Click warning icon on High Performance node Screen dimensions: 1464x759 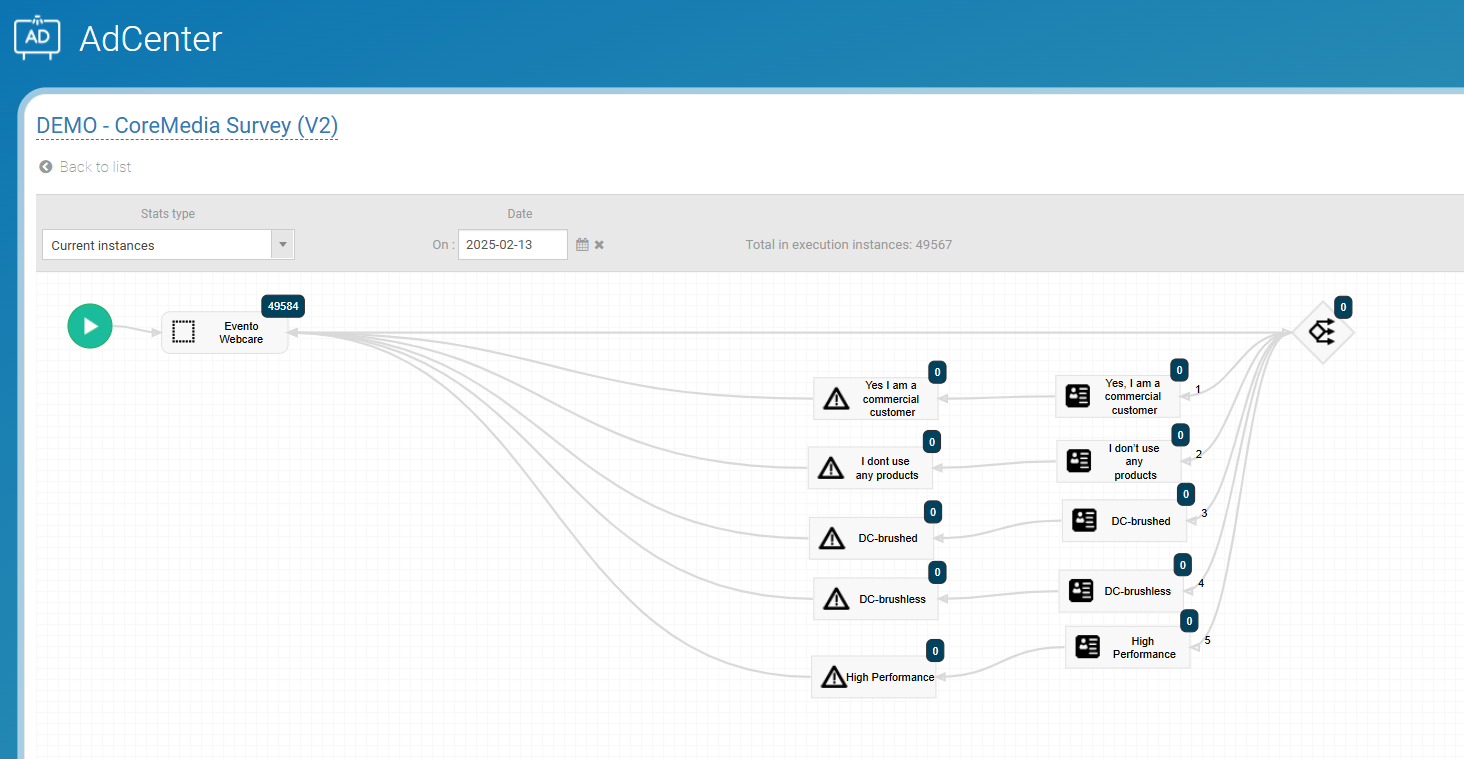tap(833, 677)
